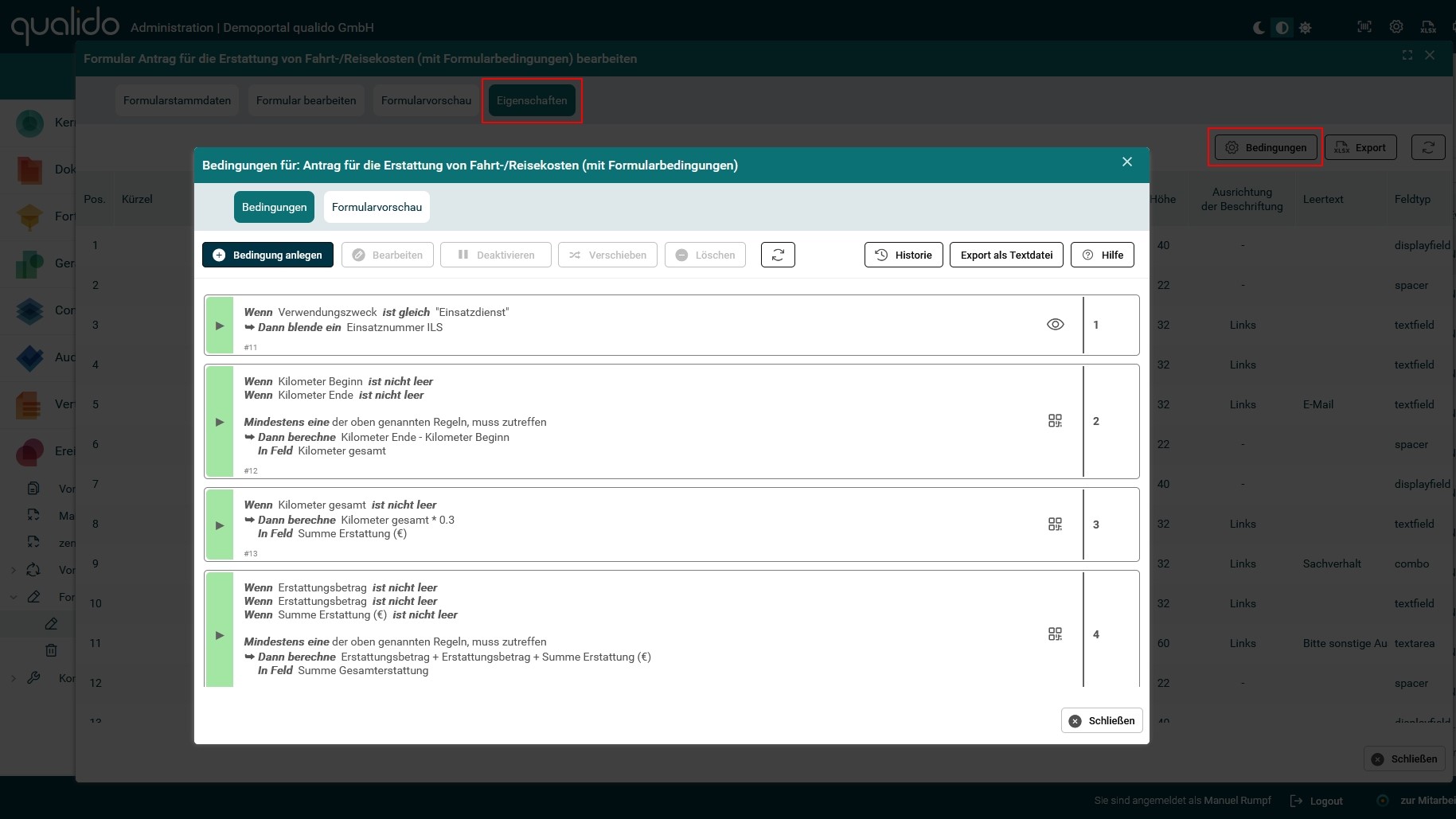
Task: Refresh the conditions list
Action: (x=778, y=255)
